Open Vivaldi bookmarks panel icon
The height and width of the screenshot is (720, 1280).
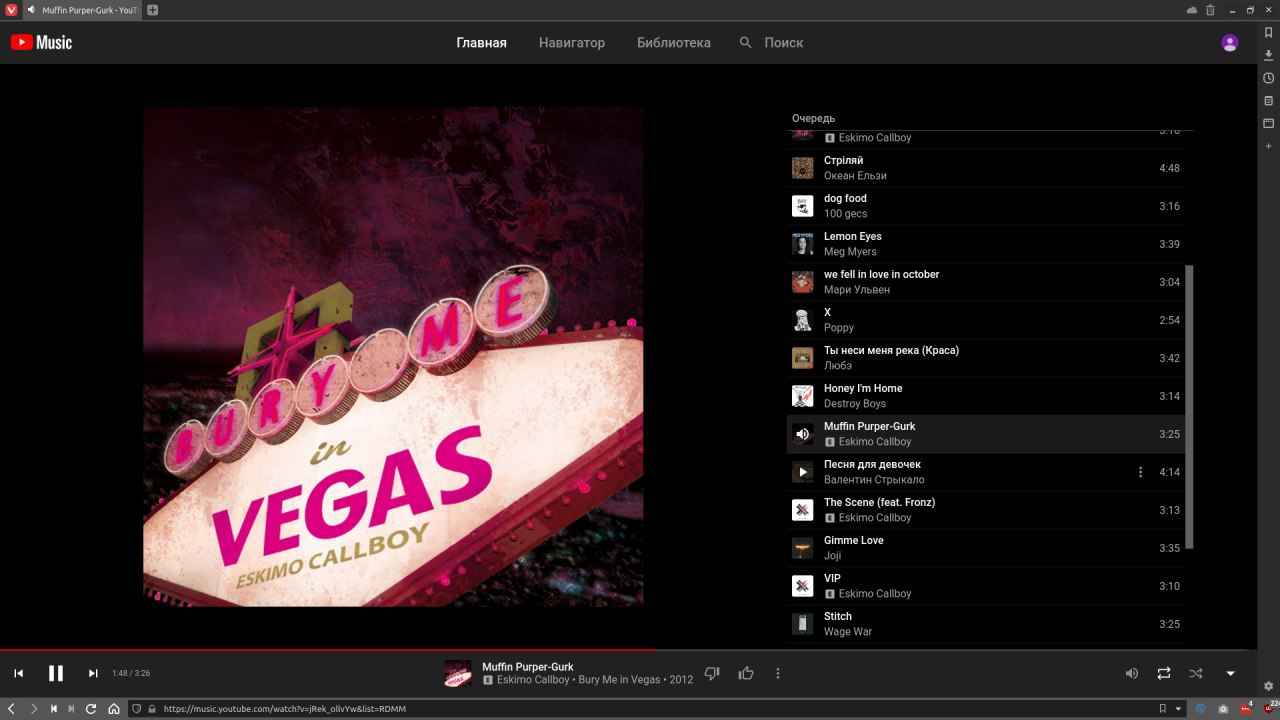[x=1269, y=33]
